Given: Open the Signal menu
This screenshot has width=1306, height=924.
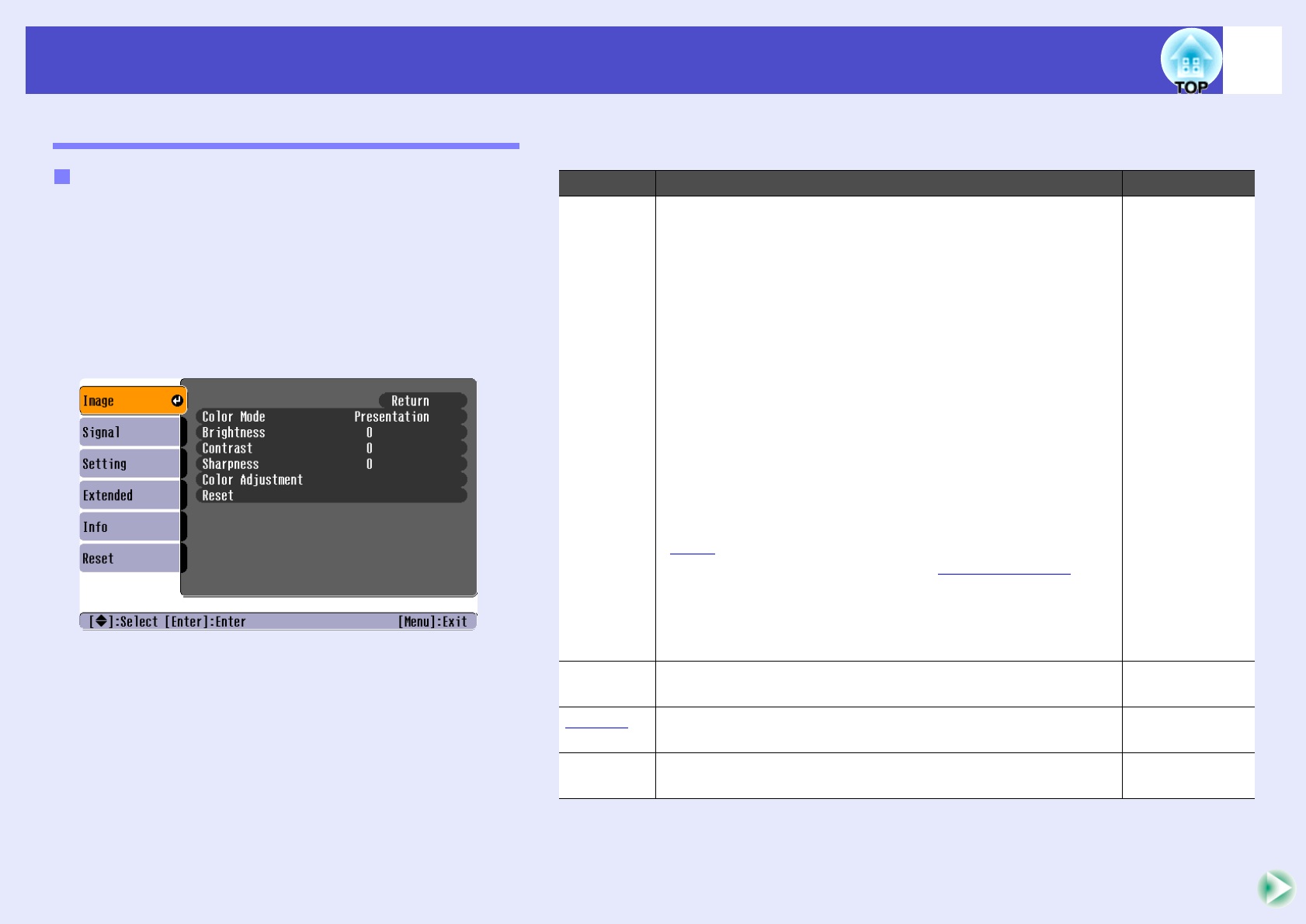Looking at the screenshot, I should pos(130,432).
